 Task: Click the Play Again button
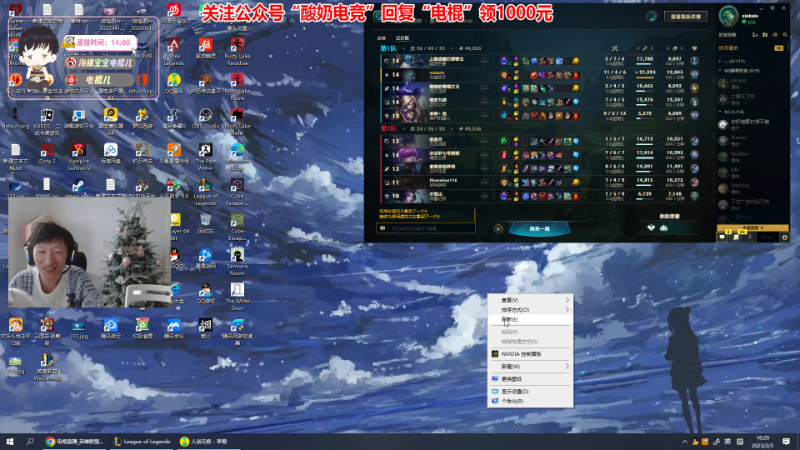pos(539,229)
